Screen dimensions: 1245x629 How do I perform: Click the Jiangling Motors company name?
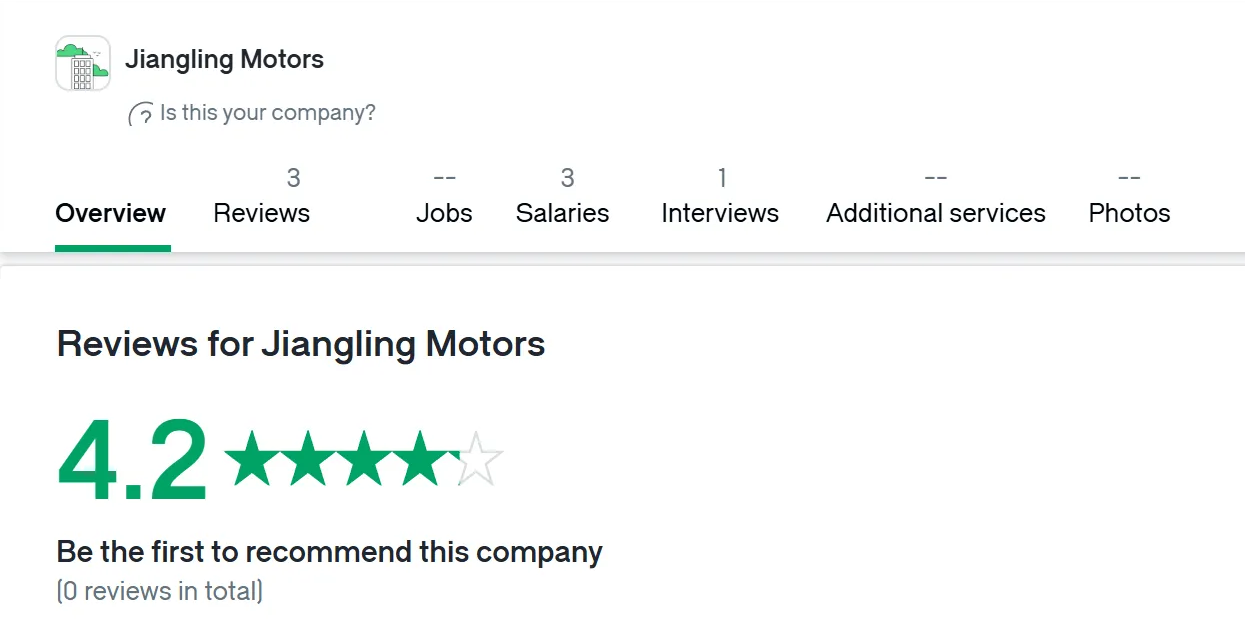(224, 60)
